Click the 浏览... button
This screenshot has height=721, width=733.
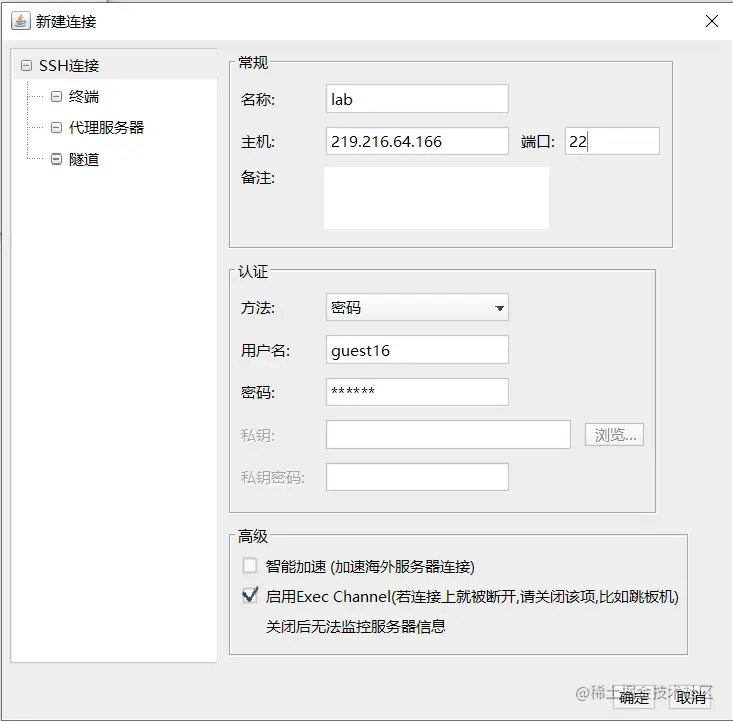pos(614,435)
